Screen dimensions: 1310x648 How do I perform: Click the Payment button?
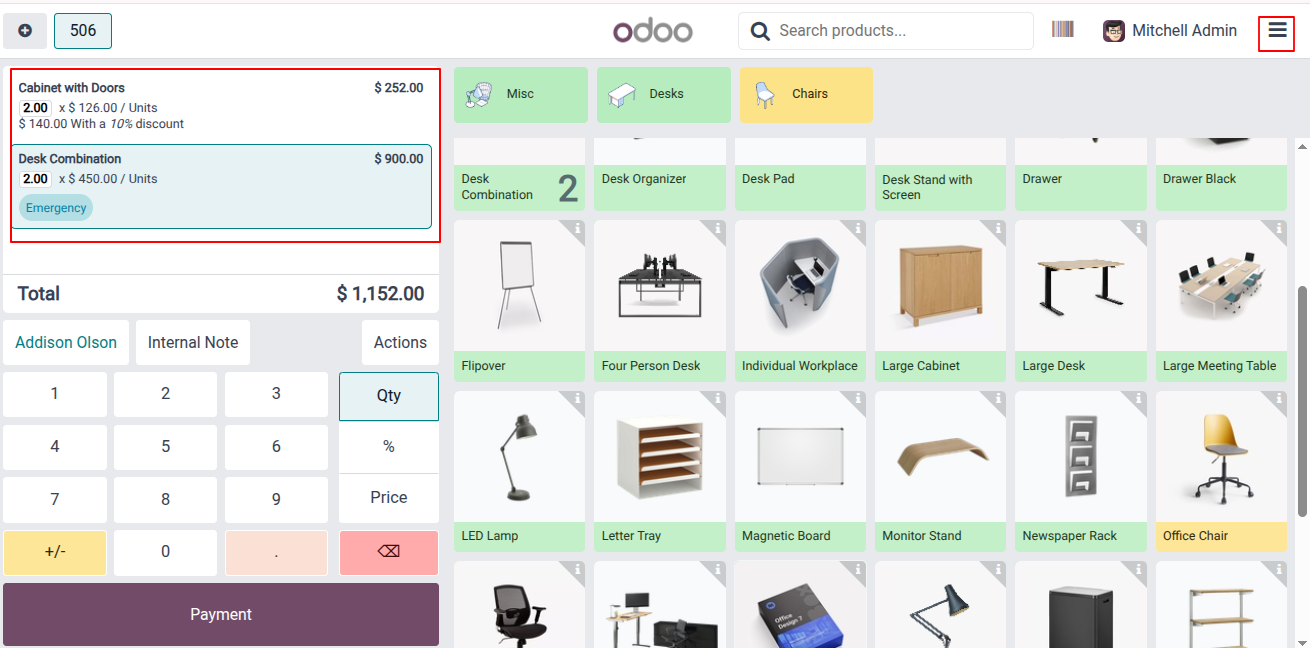pos(221,614)
